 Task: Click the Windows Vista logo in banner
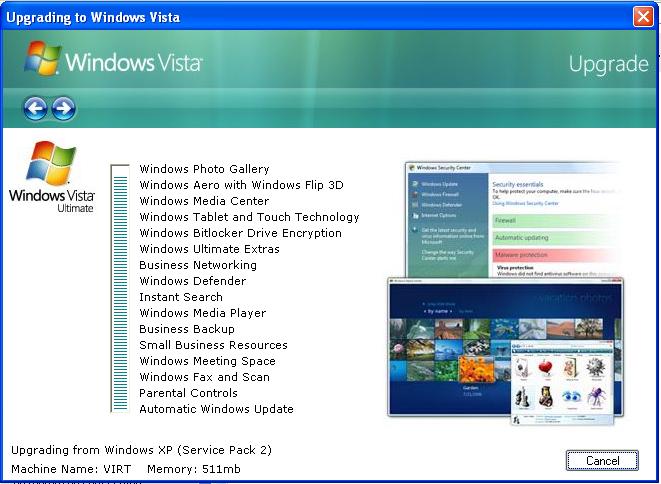pos(113,59)
